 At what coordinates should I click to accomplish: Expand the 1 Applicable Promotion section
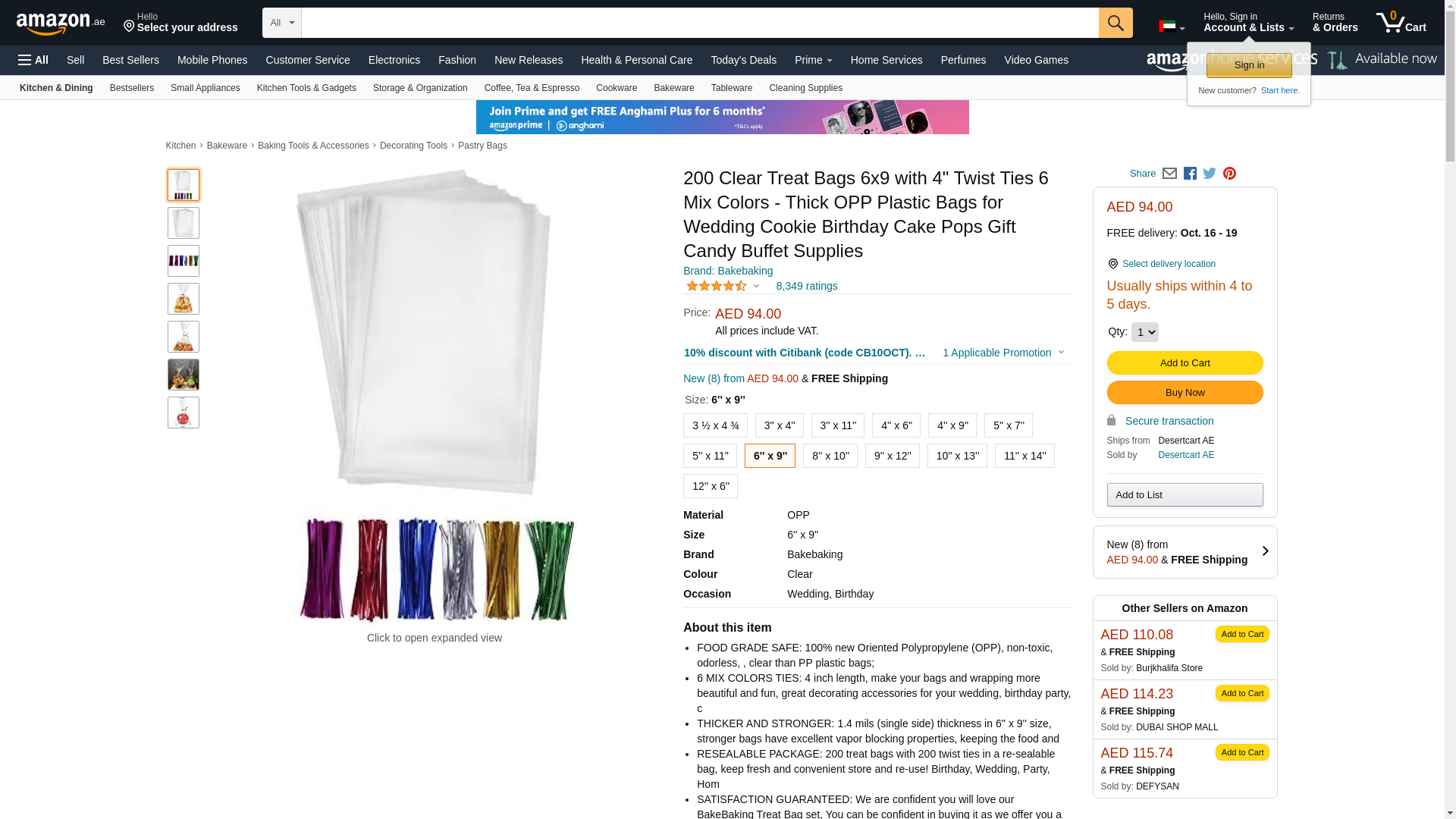click(x=1003, y=353)
